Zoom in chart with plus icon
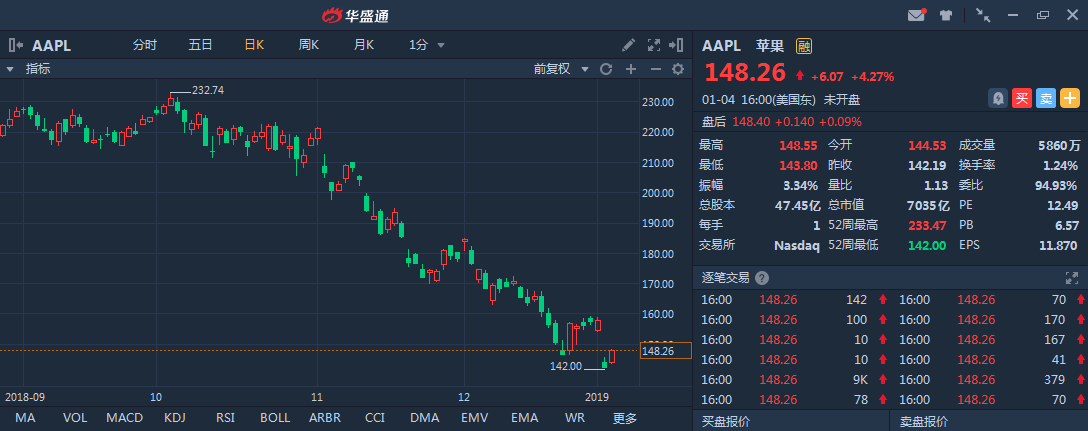Screen dimensions: 1088x431 pyautogui.click(x=631, y=69)
